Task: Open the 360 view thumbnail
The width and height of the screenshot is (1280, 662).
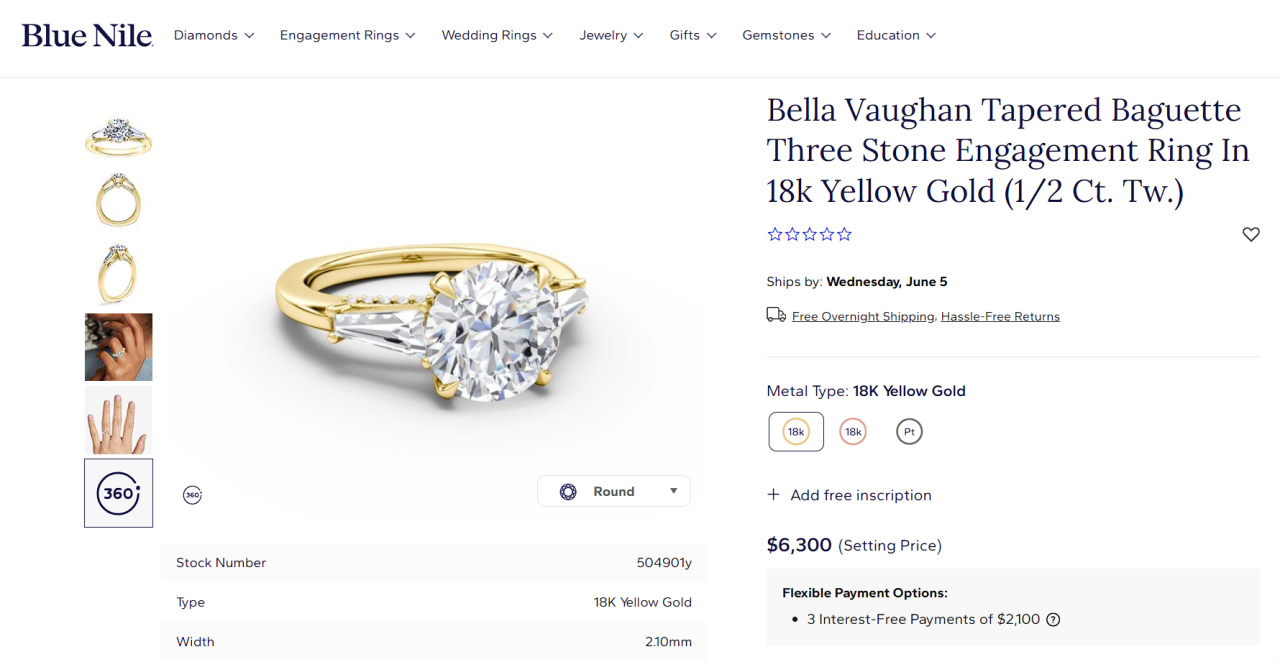Action: pos(119,493)
